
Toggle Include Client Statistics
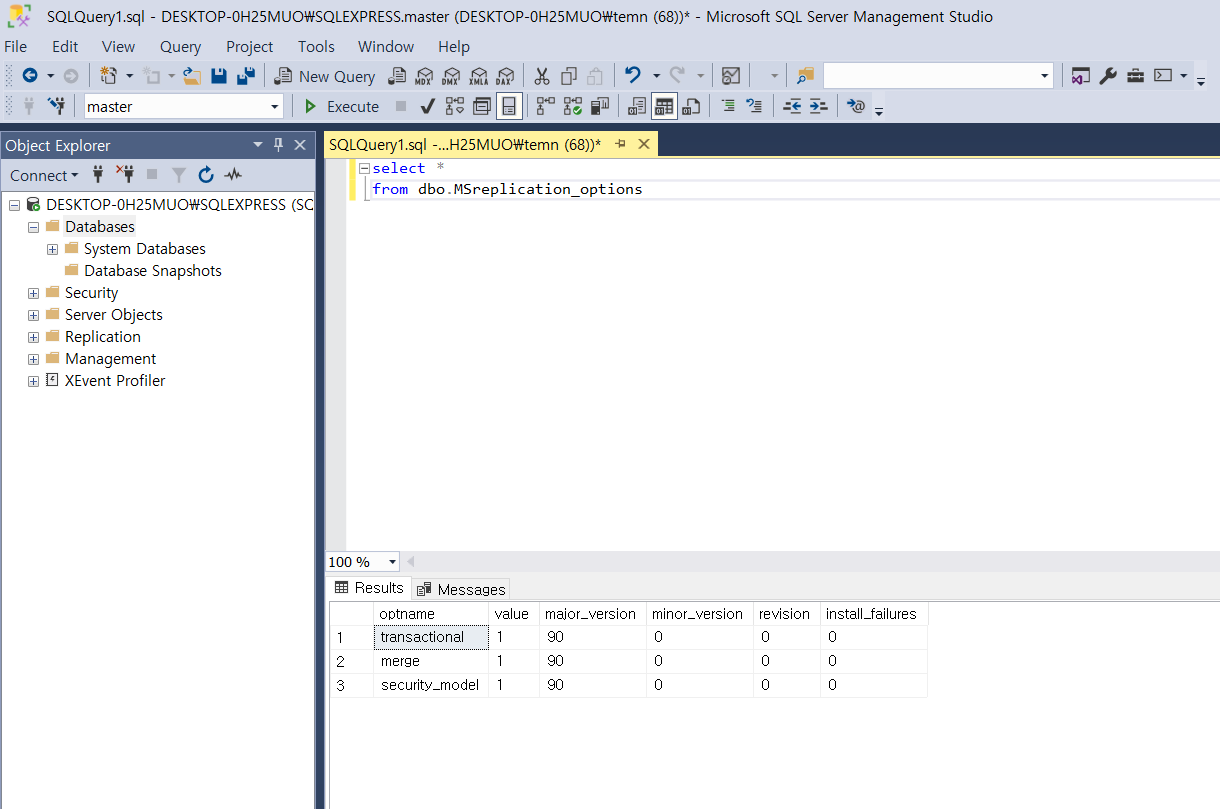click(600, 106)
